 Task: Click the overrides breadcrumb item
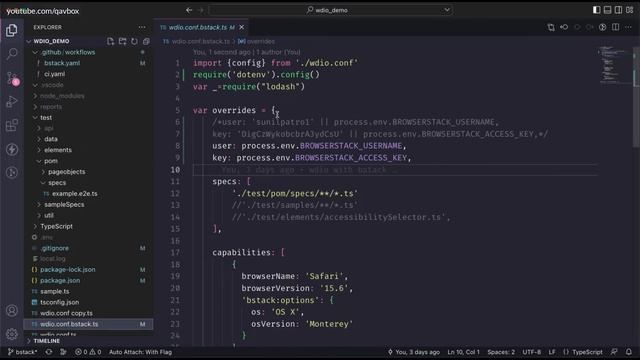[x=257, y=41]
